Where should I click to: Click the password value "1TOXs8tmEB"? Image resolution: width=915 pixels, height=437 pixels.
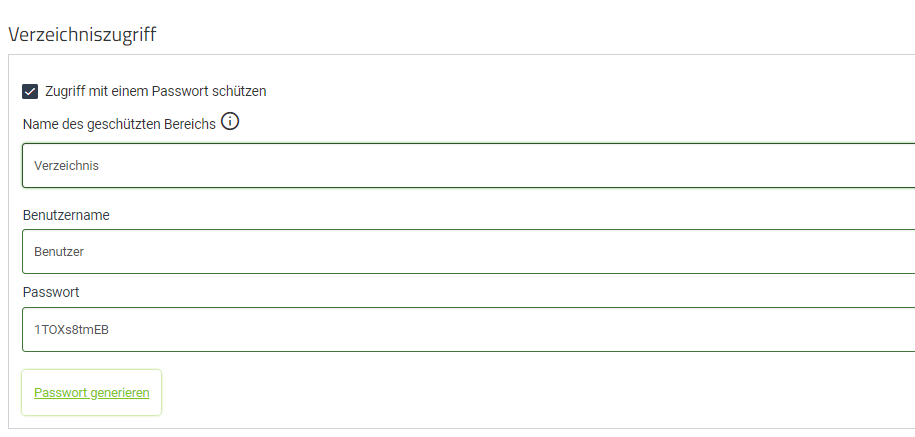[71, 330]
